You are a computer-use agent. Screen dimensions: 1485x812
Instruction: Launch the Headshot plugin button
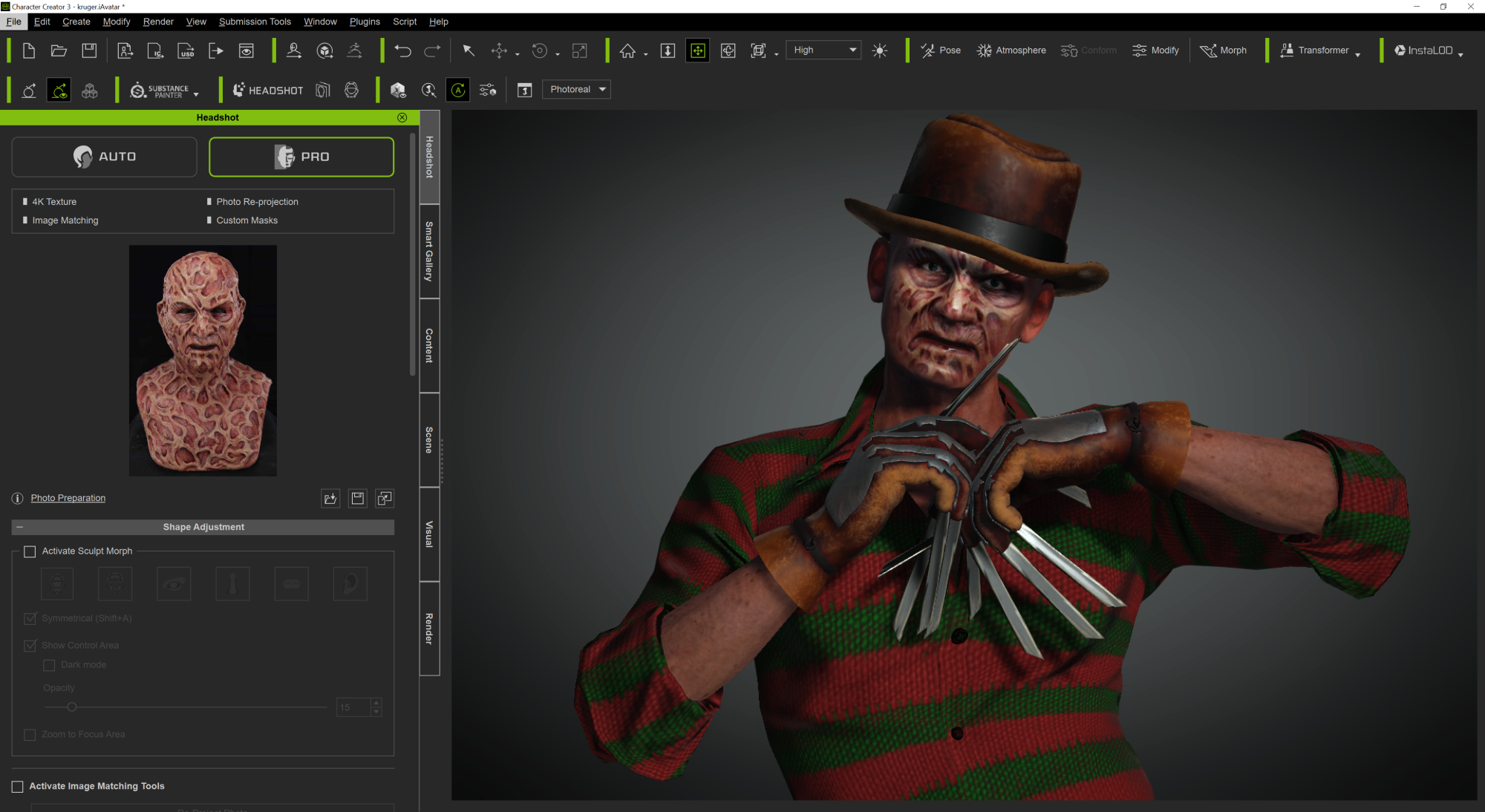[268, 90]
